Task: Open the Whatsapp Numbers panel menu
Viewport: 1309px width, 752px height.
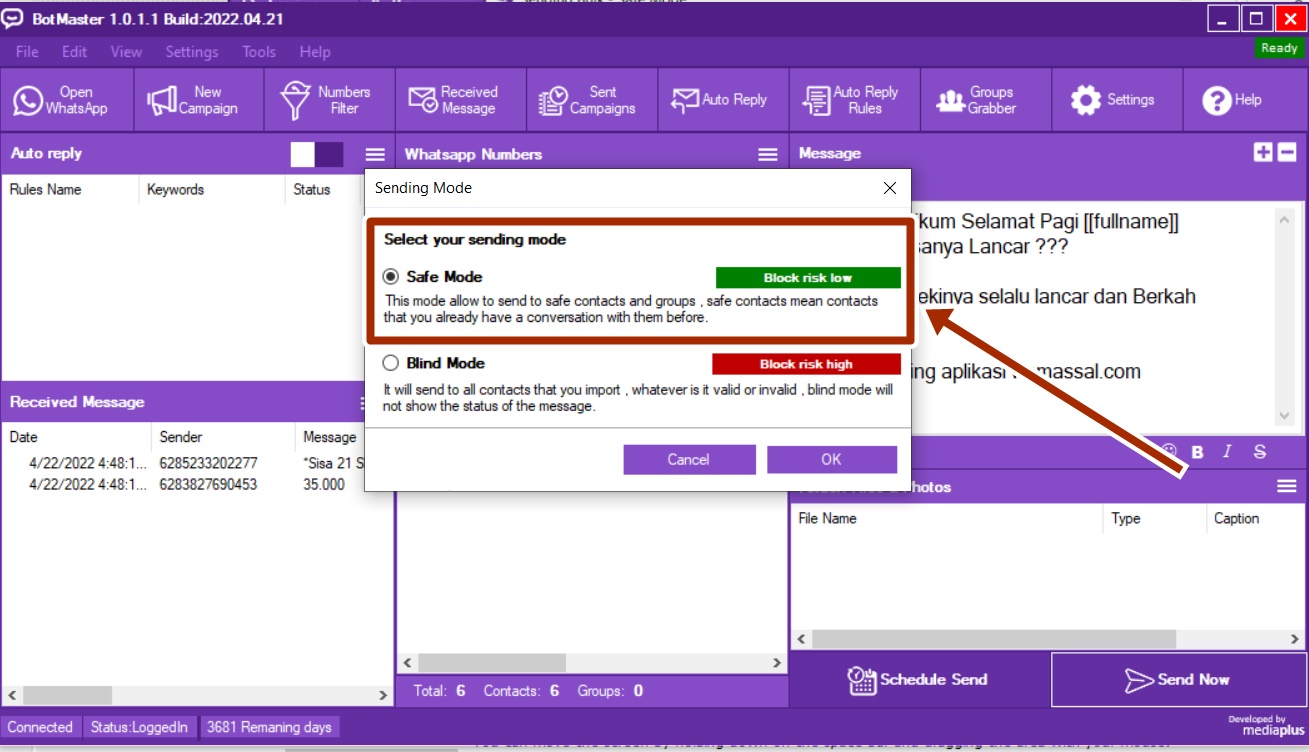Action: [768, 154]
